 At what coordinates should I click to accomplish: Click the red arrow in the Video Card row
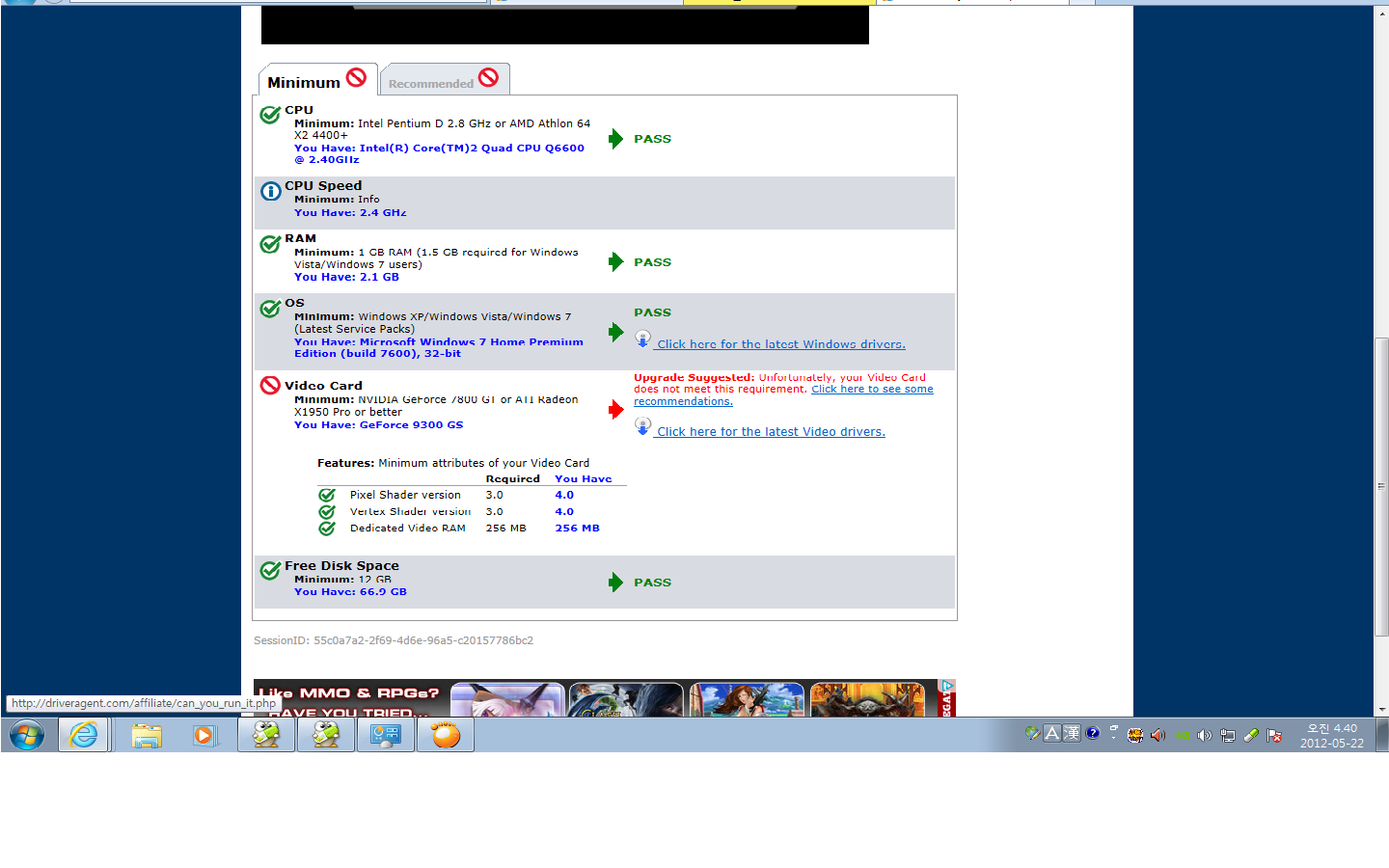615,410
